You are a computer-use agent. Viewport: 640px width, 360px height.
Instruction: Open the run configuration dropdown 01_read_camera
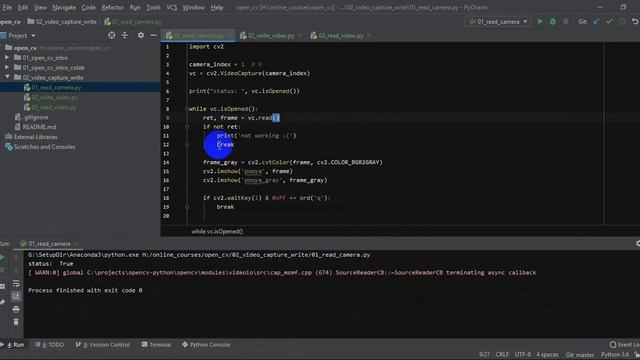coord(498,21)
